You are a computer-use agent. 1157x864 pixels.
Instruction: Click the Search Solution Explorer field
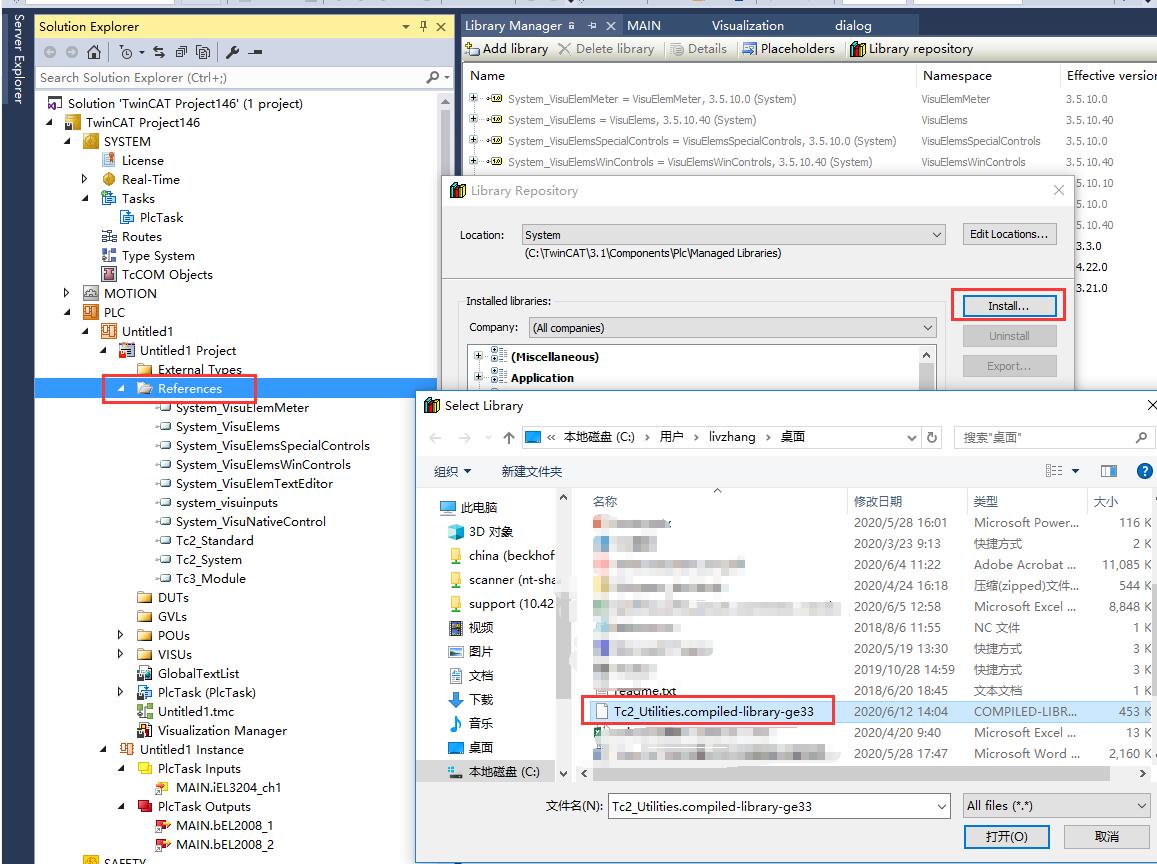[x=230, y=77]
